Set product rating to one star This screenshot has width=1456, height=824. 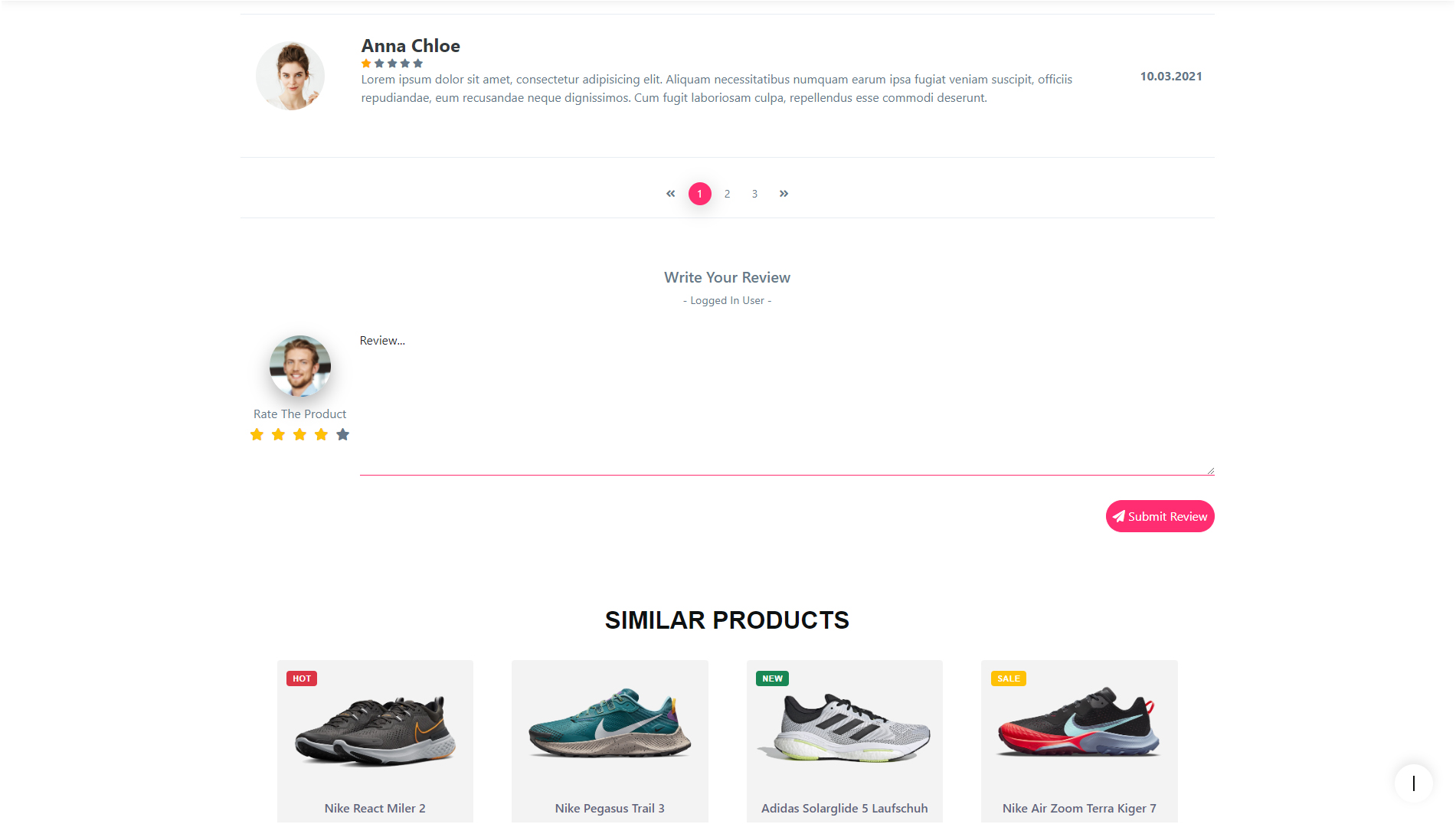tap(257, 435)
